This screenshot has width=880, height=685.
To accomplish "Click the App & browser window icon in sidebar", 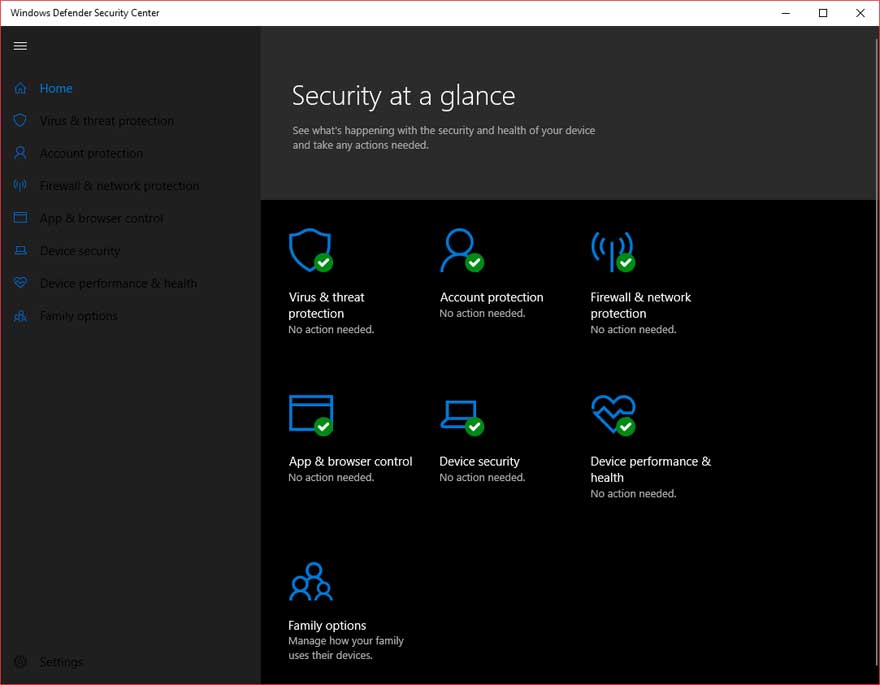I will click(x=20, y=218).
